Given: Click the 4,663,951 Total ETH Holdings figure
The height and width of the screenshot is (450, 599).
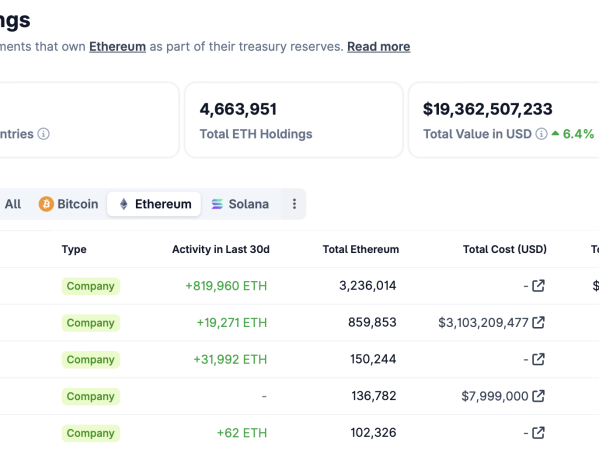Looking at the screenshot, I should pyautogui.click(x=238, y=109).
